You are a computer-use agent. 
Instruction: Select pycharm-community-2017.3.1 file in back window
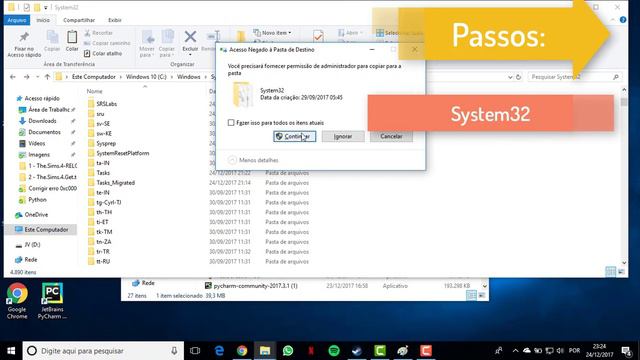(x=251, y=286)
